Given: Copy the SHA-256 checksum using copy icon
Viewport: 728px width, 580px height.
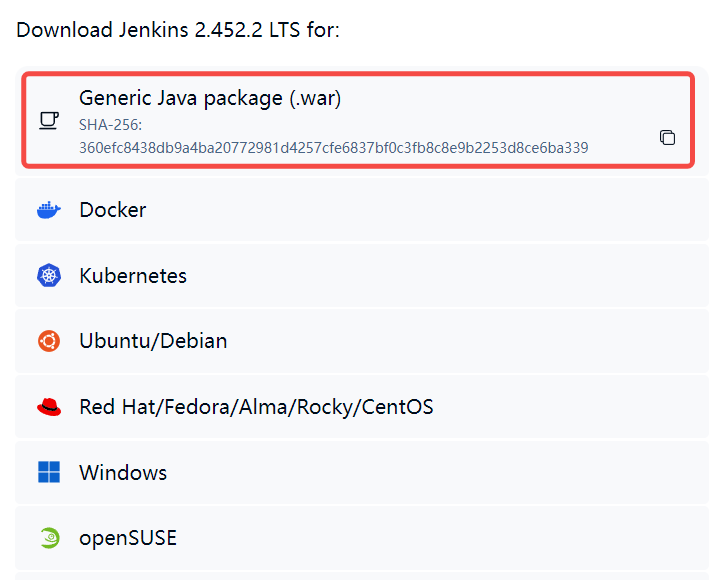Looking at the screenshot, I should 667,137.
